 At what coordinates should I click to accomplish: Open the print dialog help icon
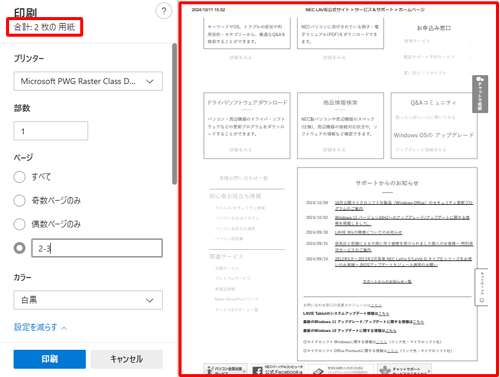tap(164, 11)
